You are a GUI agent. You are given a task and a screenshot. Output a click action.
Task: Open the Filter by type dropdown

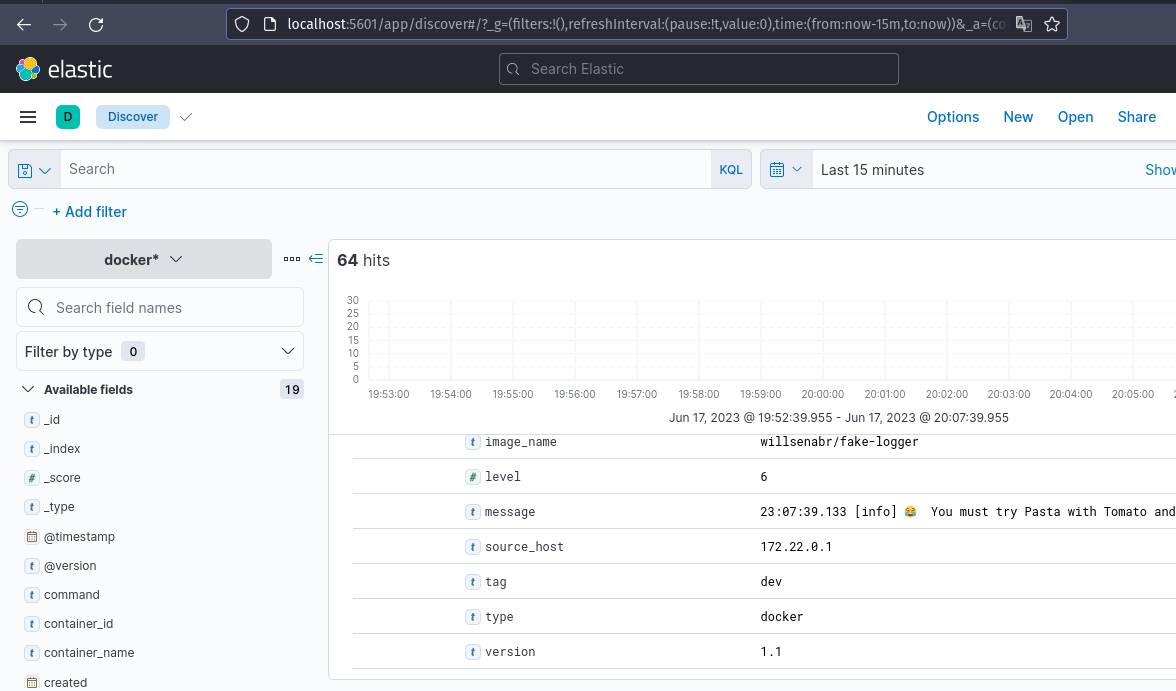coord(159,351)
